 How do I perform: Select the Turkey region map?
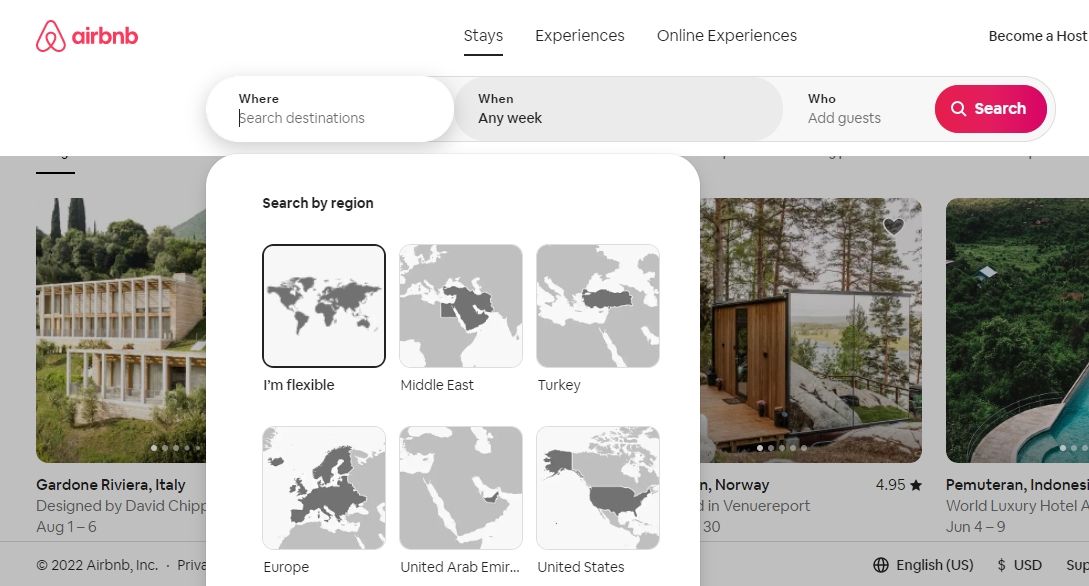pyautogui.click(x=597, y=306)
